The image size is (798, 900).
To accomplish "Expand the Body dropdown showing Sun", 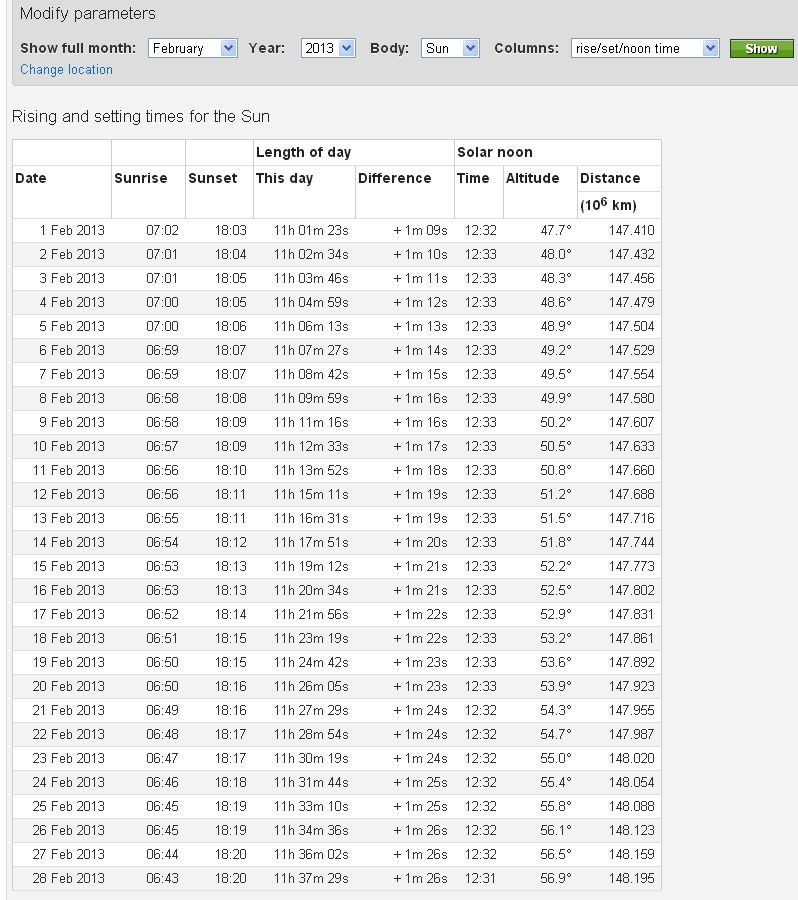I will [x=449, y=48].
